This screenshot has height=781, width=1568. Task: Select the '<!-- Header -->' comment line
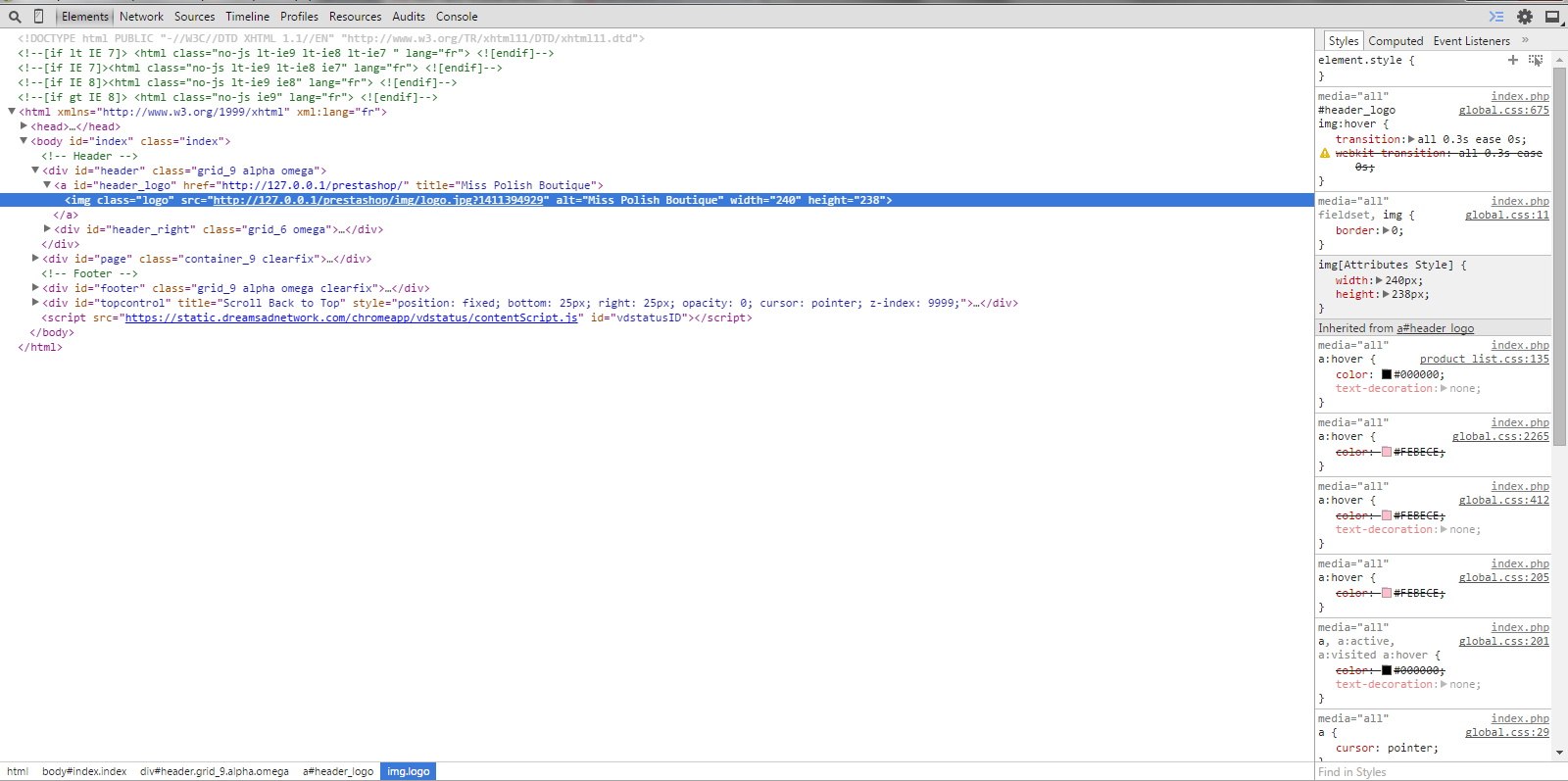click(x=89, y=156)
